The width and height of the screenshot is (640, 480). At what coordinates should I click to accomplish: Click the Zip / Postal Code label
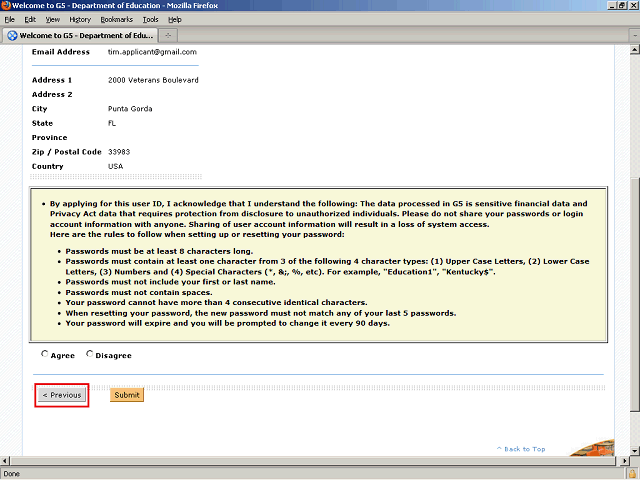67,152
